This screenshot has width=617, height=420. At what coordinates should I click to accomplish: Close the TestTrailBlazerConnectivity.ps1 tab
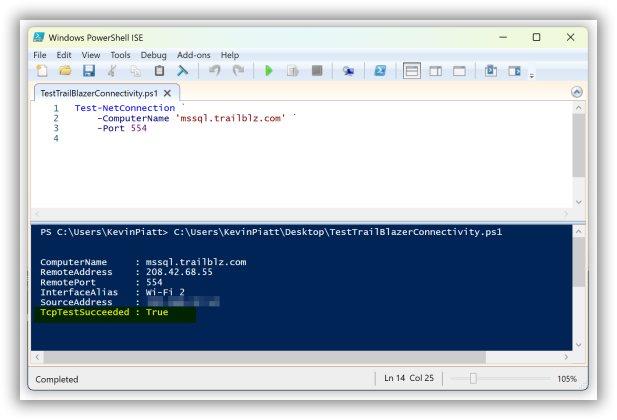point(167,93)
